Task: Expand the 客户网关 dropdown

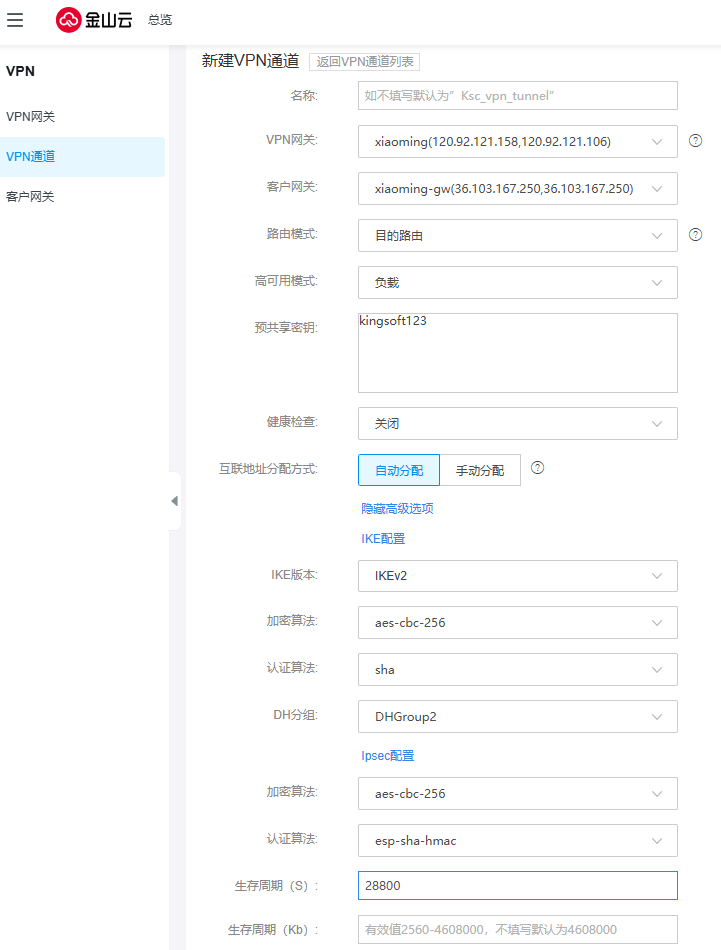Action: [x=517, y=189]
